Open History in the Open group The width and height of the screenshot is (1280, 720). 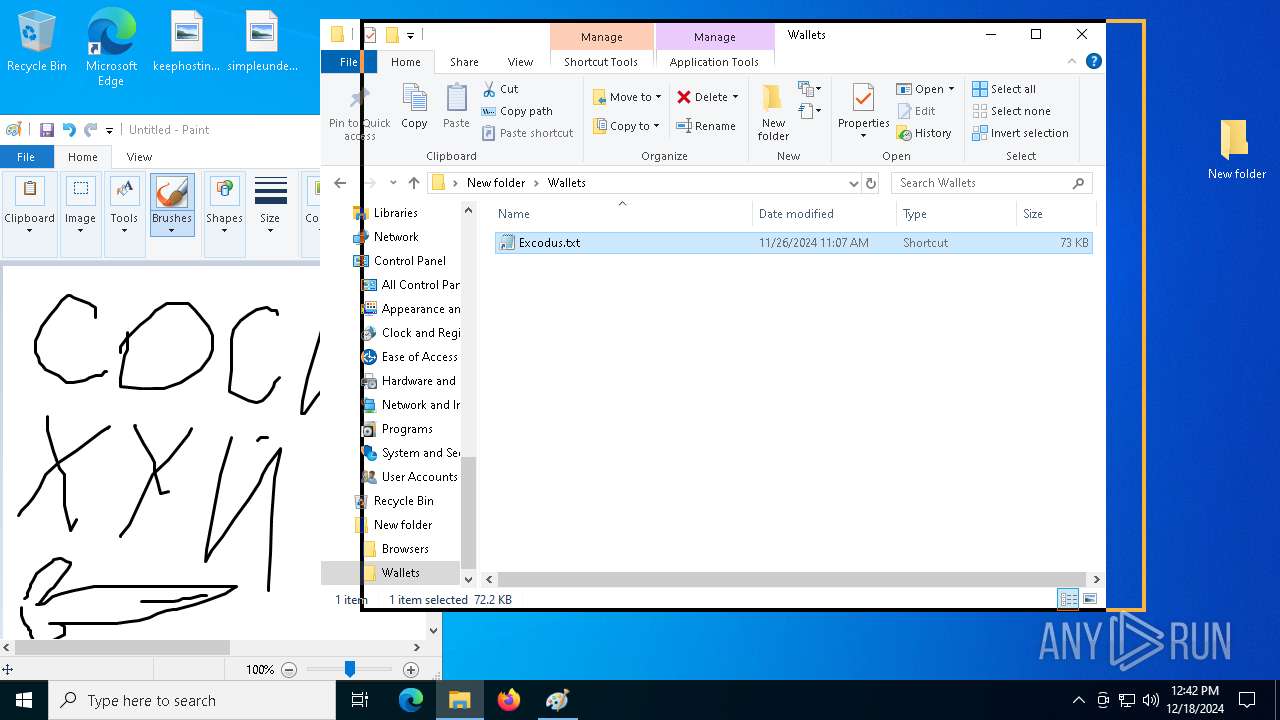[924, 133]
